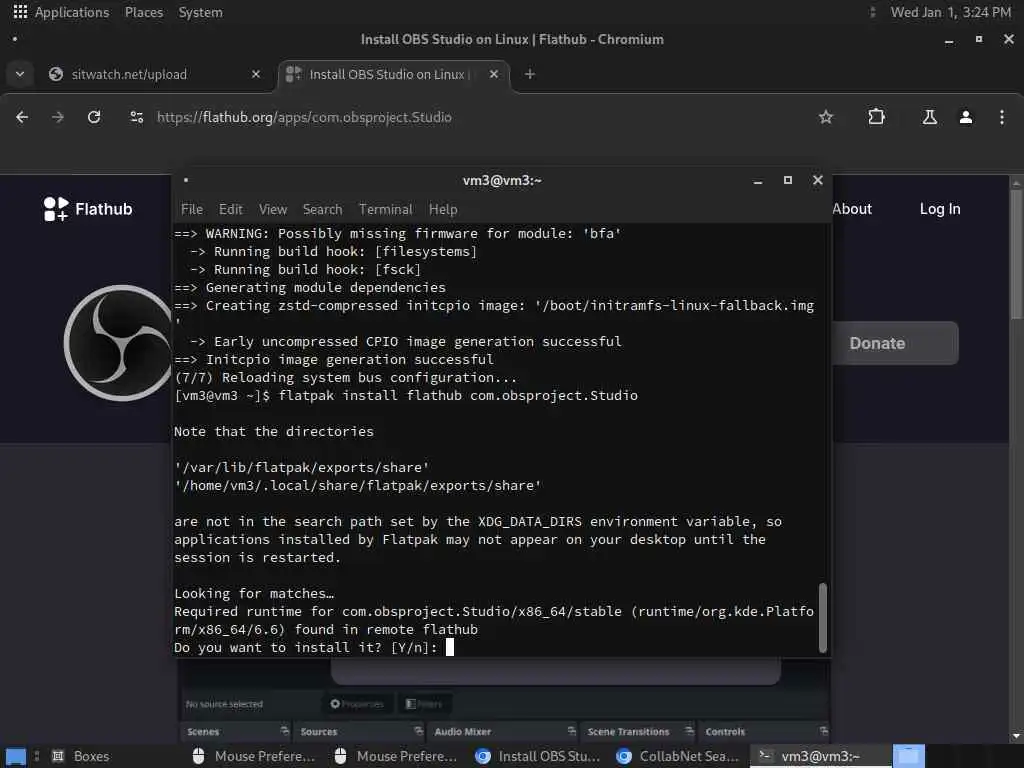
Task: Click the flatpak install flathub command line
Action: 406,396
